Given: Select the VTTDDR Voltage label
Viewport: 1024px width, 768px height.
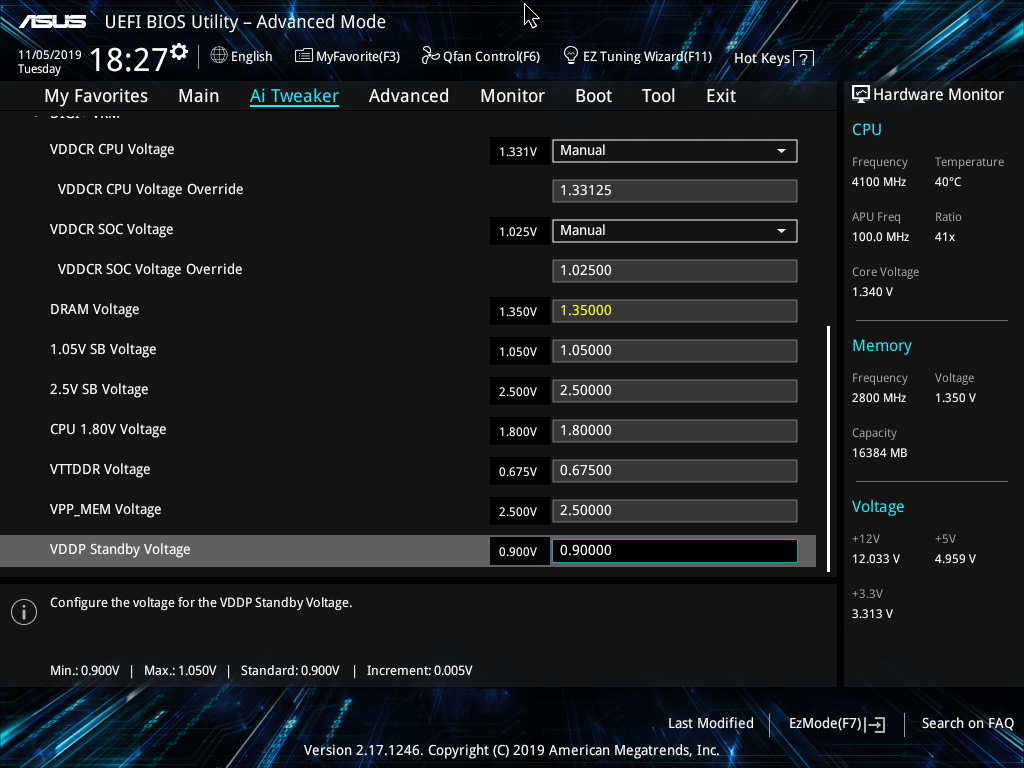Looking at the screenshot, I should coord(100,470).
